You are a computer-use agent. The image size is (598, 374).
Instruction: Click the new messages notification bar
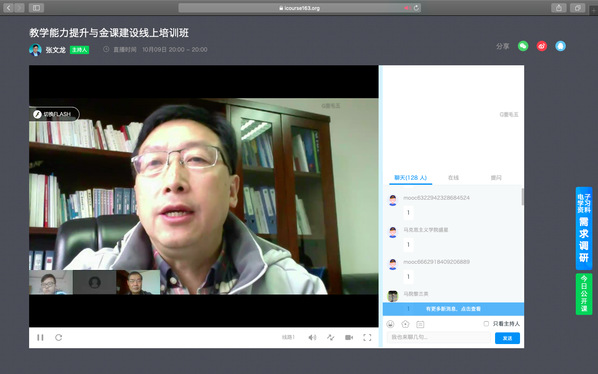[x=453, y=309]
